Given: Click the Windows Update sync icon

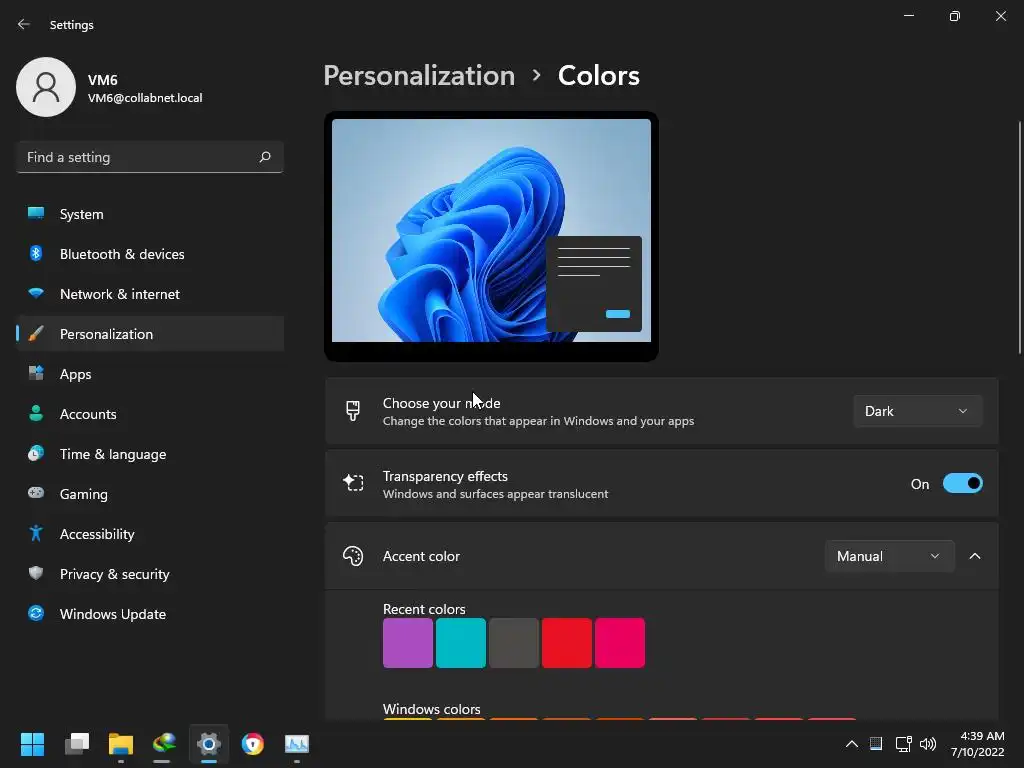Looking at the screenshot, I should [36, 613].
